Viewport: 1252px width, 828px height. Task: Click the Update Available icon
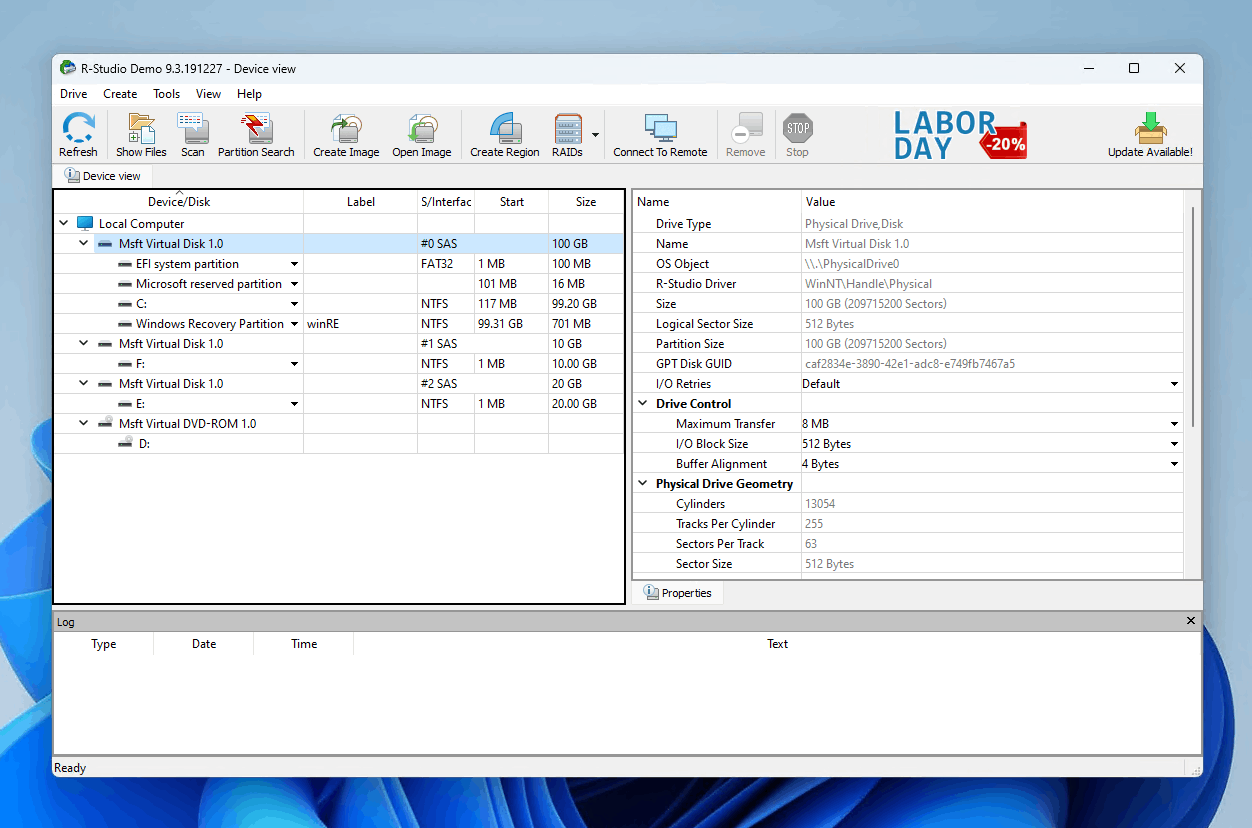[1150, 134]
